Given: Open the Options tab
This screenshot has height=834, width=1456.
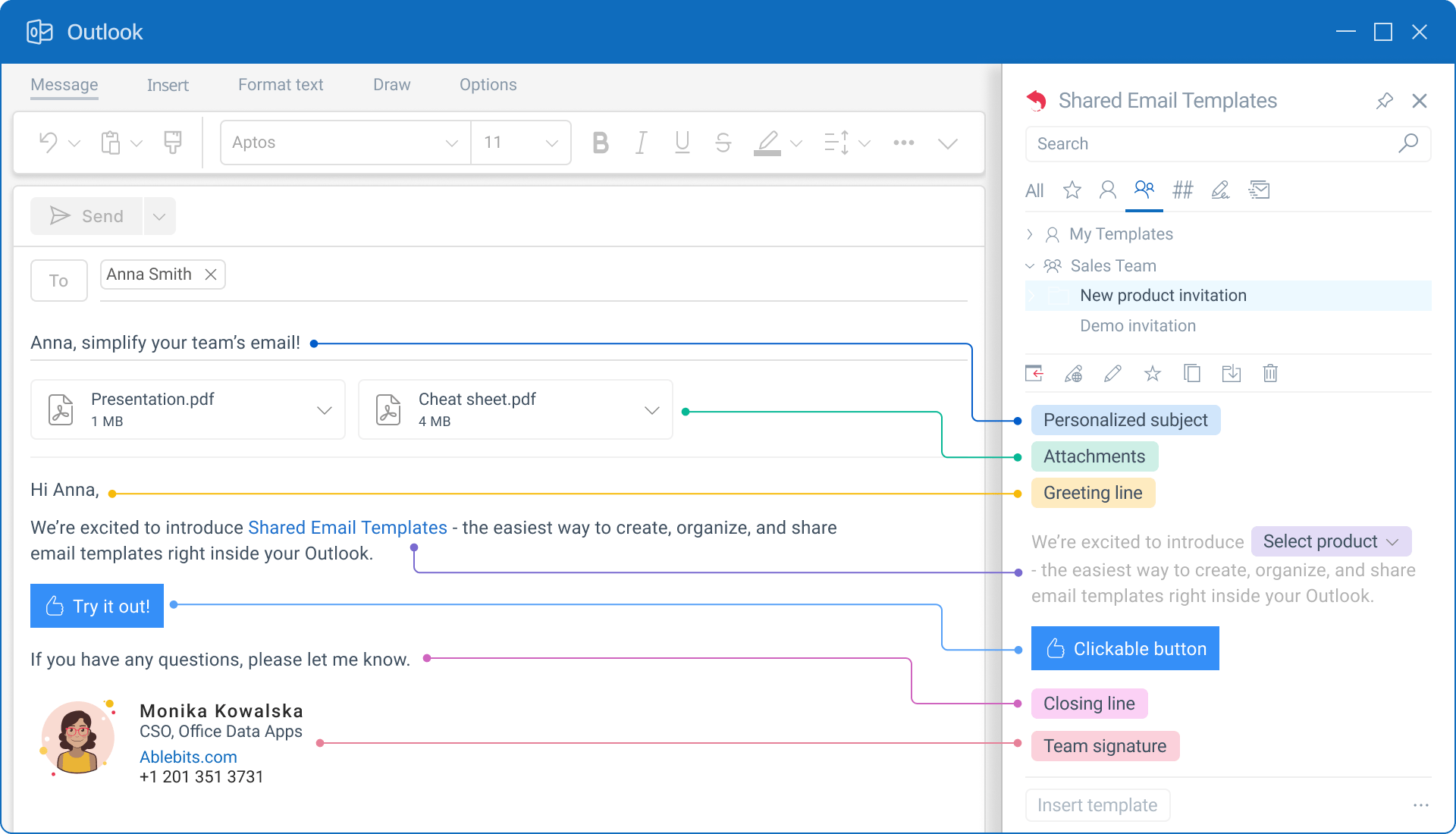Looking at the screenshot, I should 488,85.
